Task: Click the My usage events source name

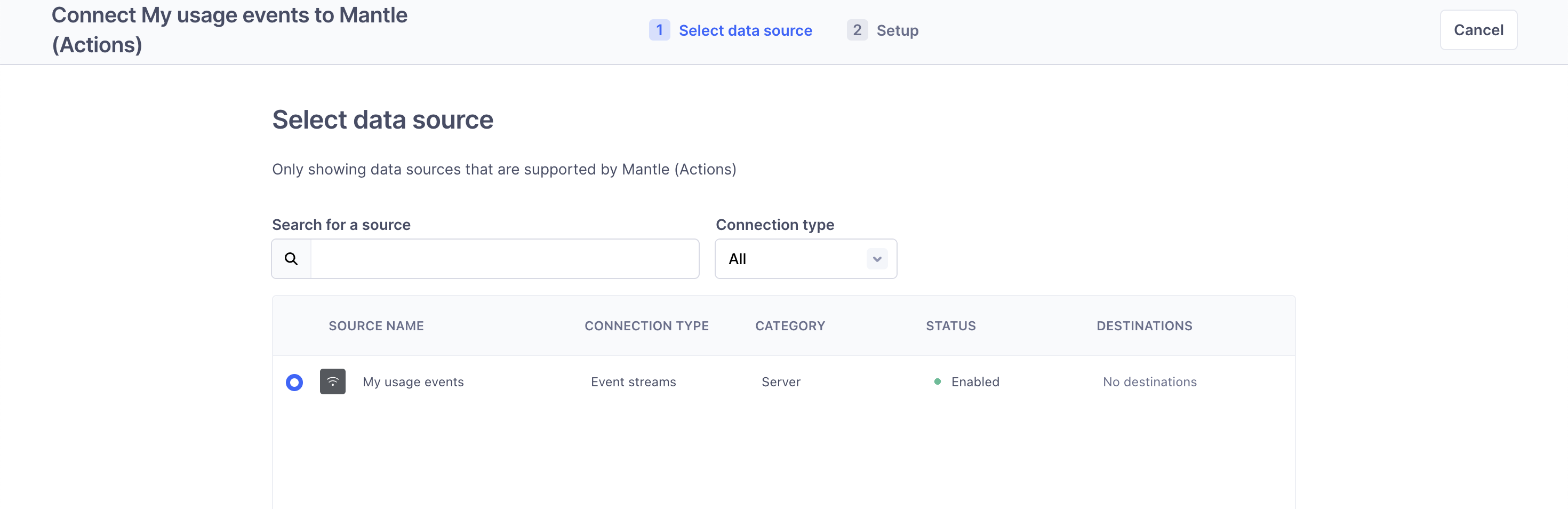Action: 413,382
